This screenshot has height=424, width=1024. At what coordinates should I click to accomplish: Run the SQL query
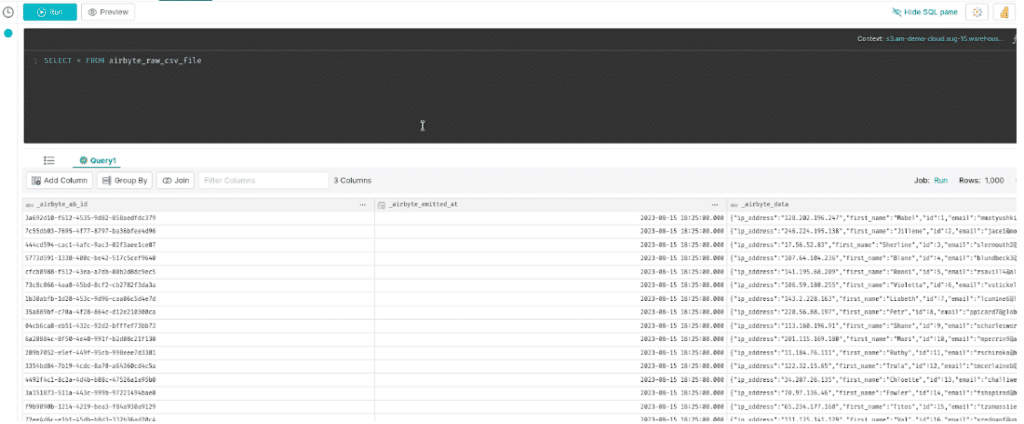(x=50, y=12)
